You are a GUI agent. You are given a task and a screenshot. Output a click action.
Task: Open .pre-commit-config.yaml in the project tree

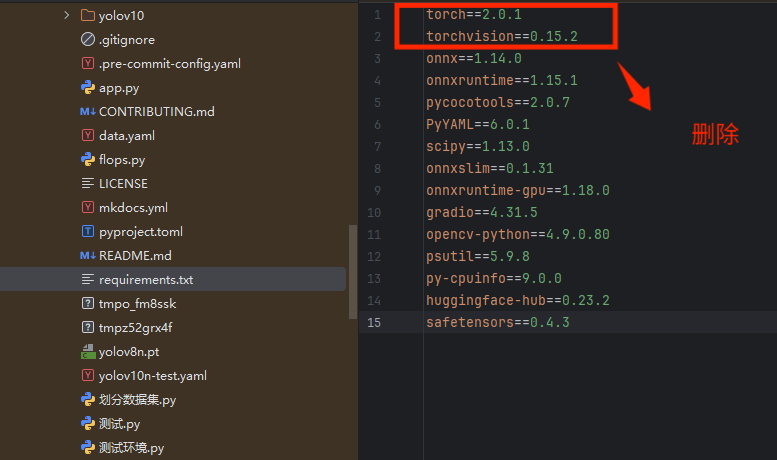click(x=170, y=64)
